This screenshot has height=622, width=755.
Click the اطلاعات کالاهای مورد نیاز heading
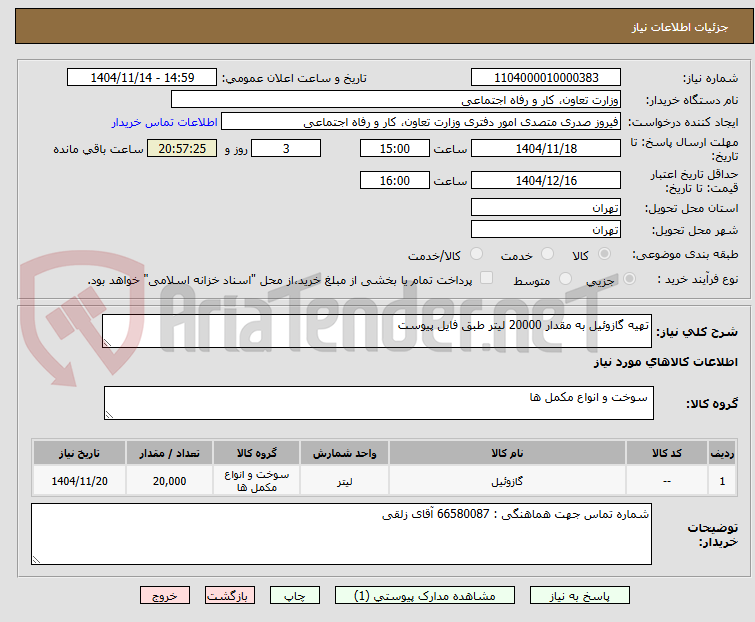coord(665,362)
